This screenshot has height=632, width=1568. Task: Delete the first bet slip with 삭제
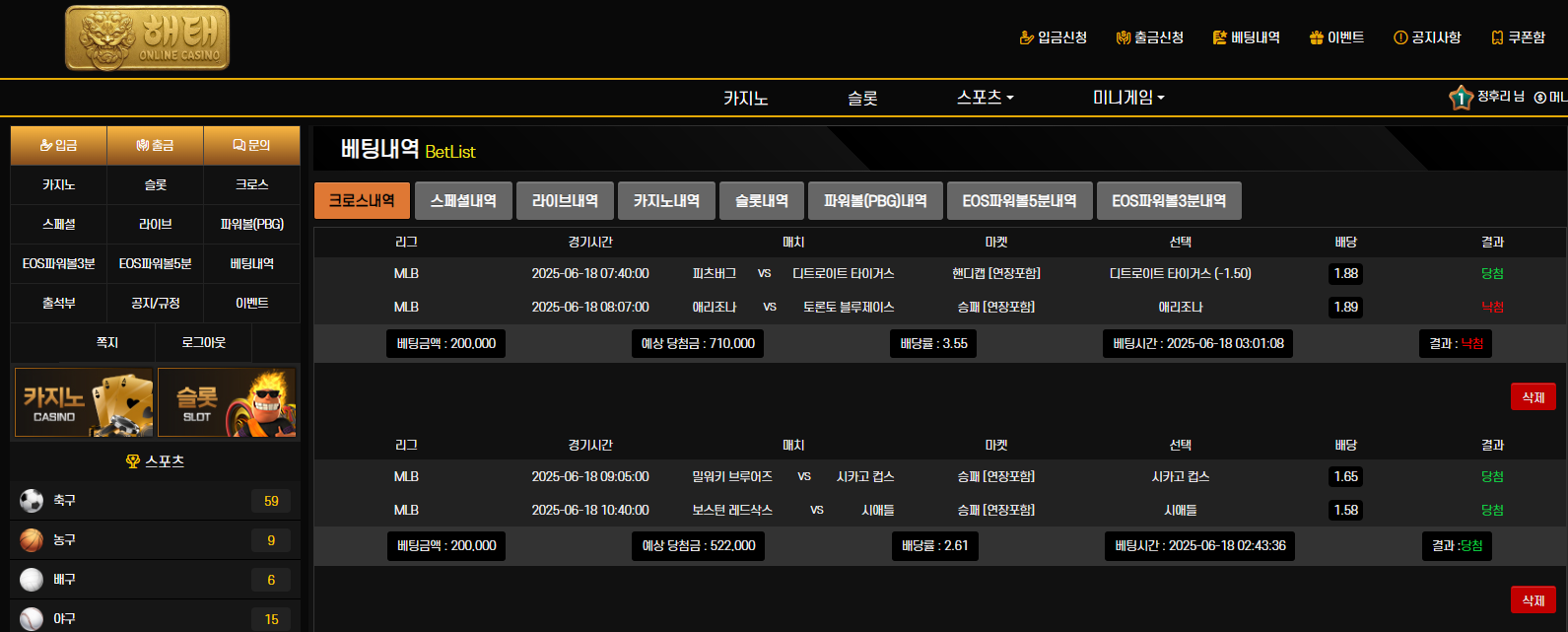point(1533,397)
